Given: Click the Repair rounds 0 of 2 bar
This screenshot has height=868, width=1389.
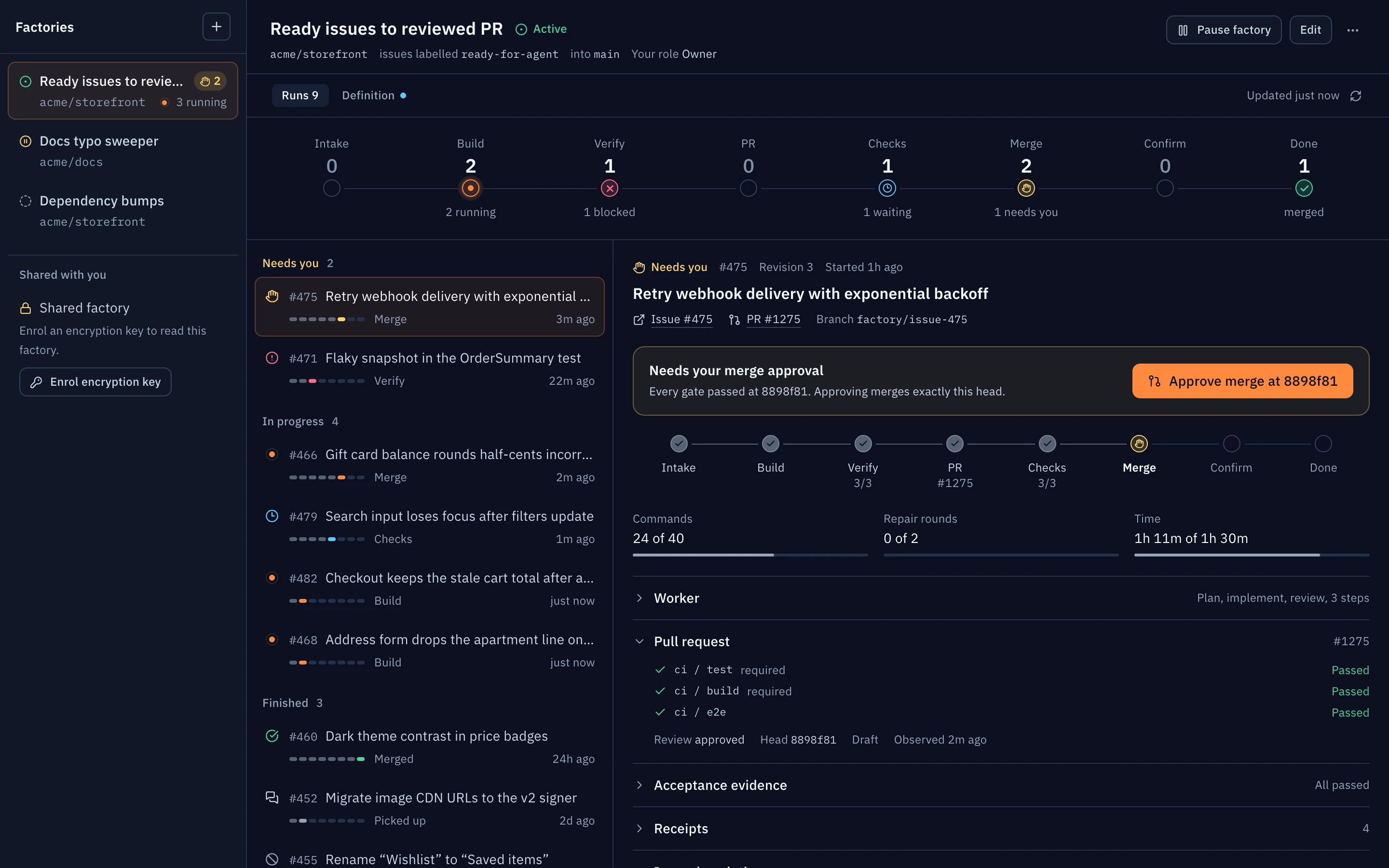Looking at the screenshot, I should point(1000,555).
